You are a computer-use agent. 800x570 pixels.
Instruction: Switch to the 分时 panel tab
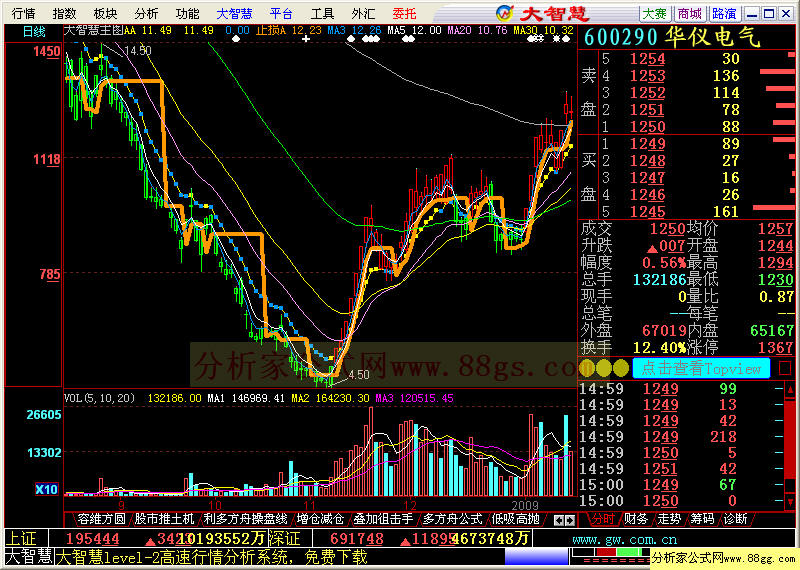click(x=603, y=519)
